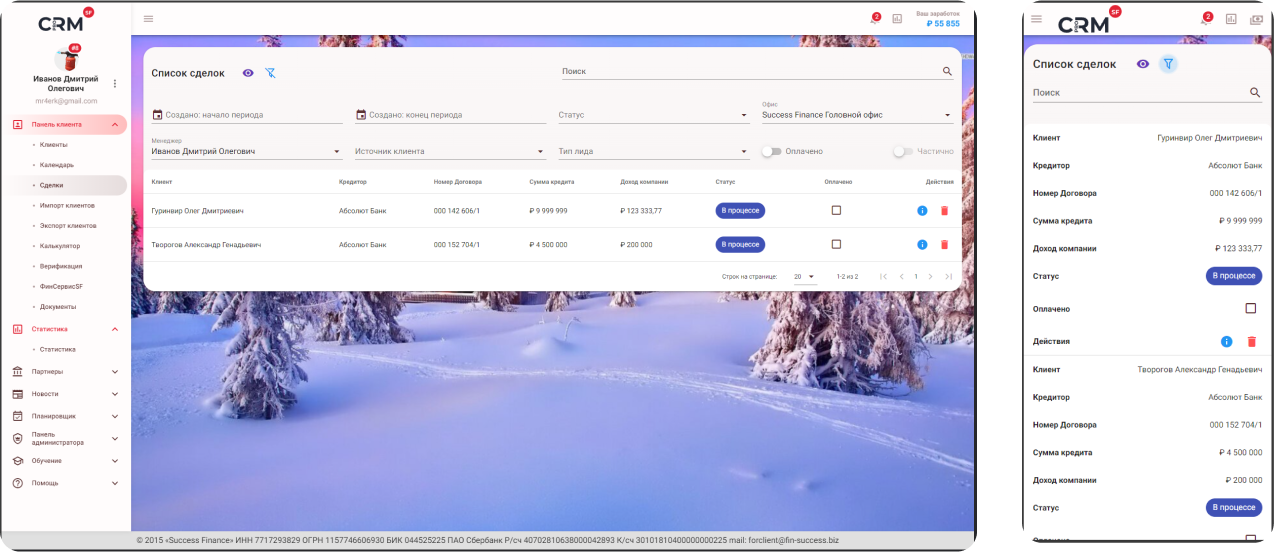Toggle eye icon in mobile 'Список сделок' header
Image resolution: width=1280 pixels, height=552 pixels.
coord(1143,64)
